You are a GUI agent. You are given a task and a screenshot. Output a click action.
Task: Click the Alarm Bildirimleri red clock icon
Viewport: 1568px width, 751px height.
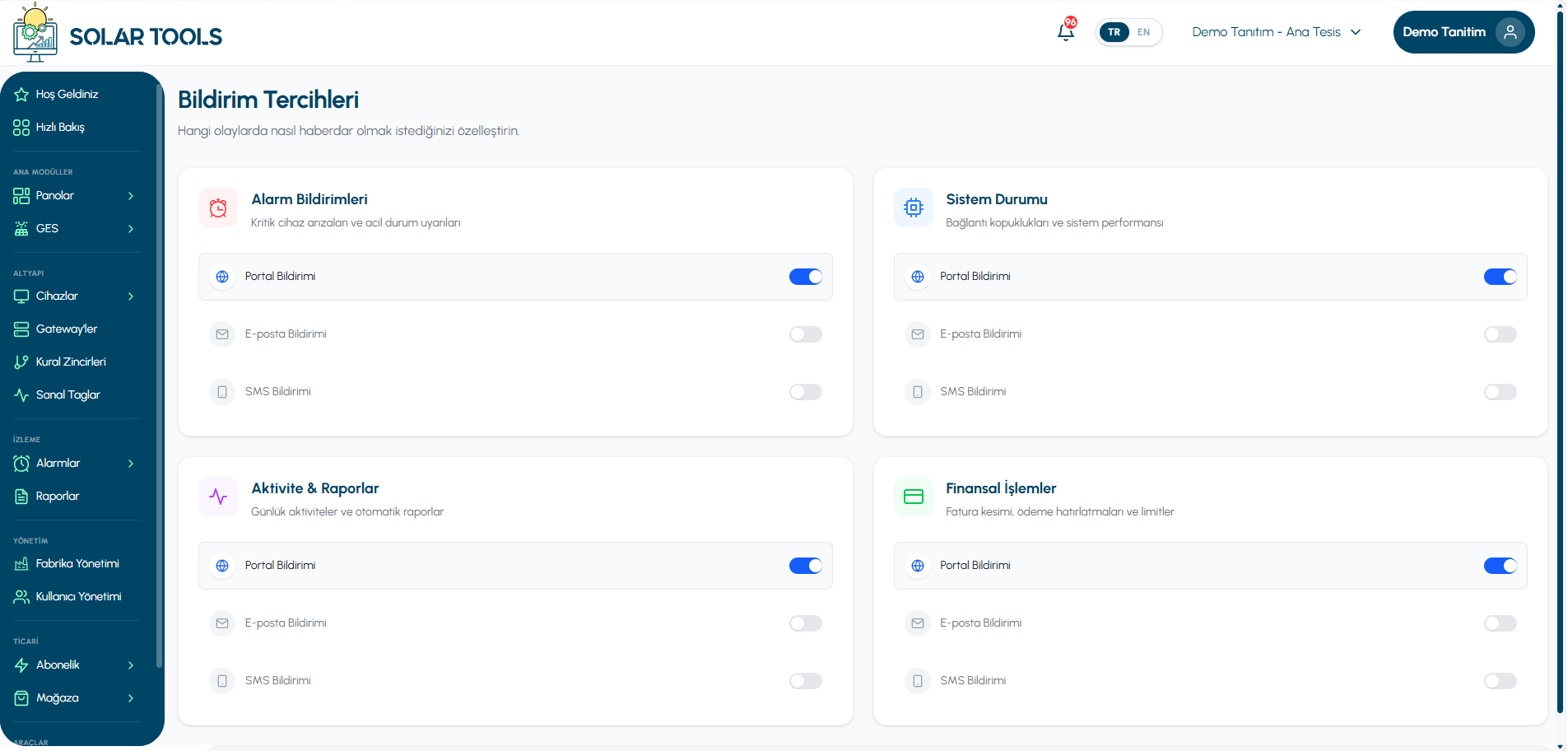[218, 208]
